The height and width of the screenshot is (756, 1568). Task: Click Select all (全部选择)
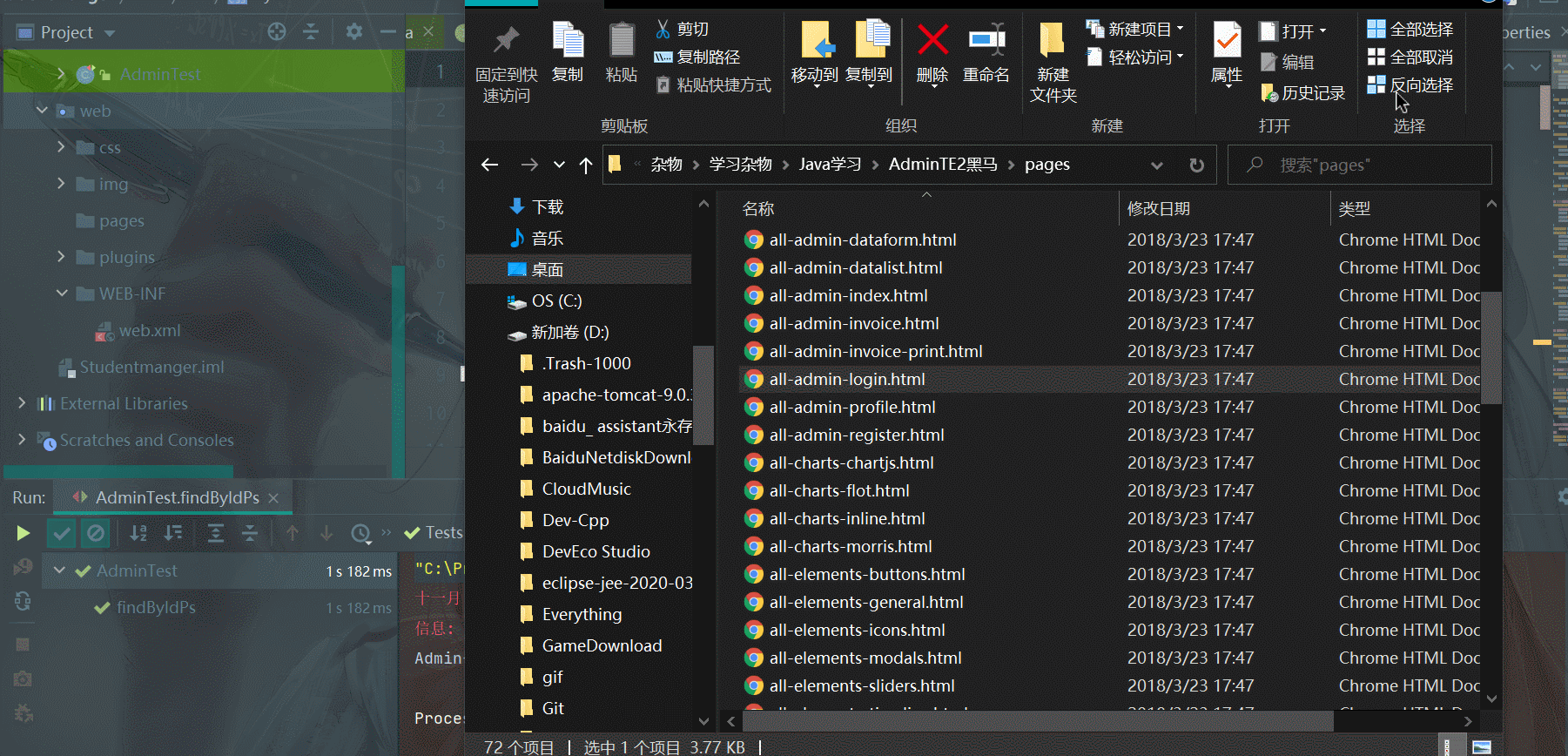click(1410, 30)
